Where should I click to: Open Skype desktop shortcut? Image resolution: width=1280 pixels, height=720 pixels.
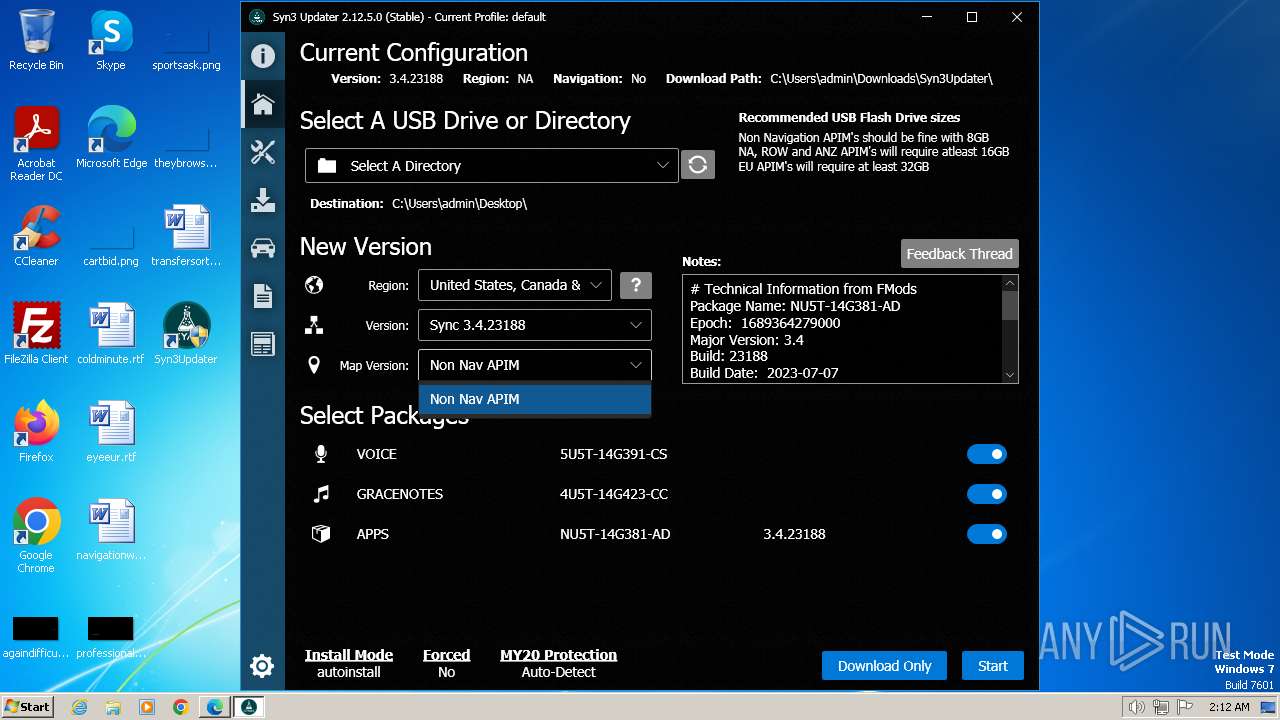click(x=111, y=40)
